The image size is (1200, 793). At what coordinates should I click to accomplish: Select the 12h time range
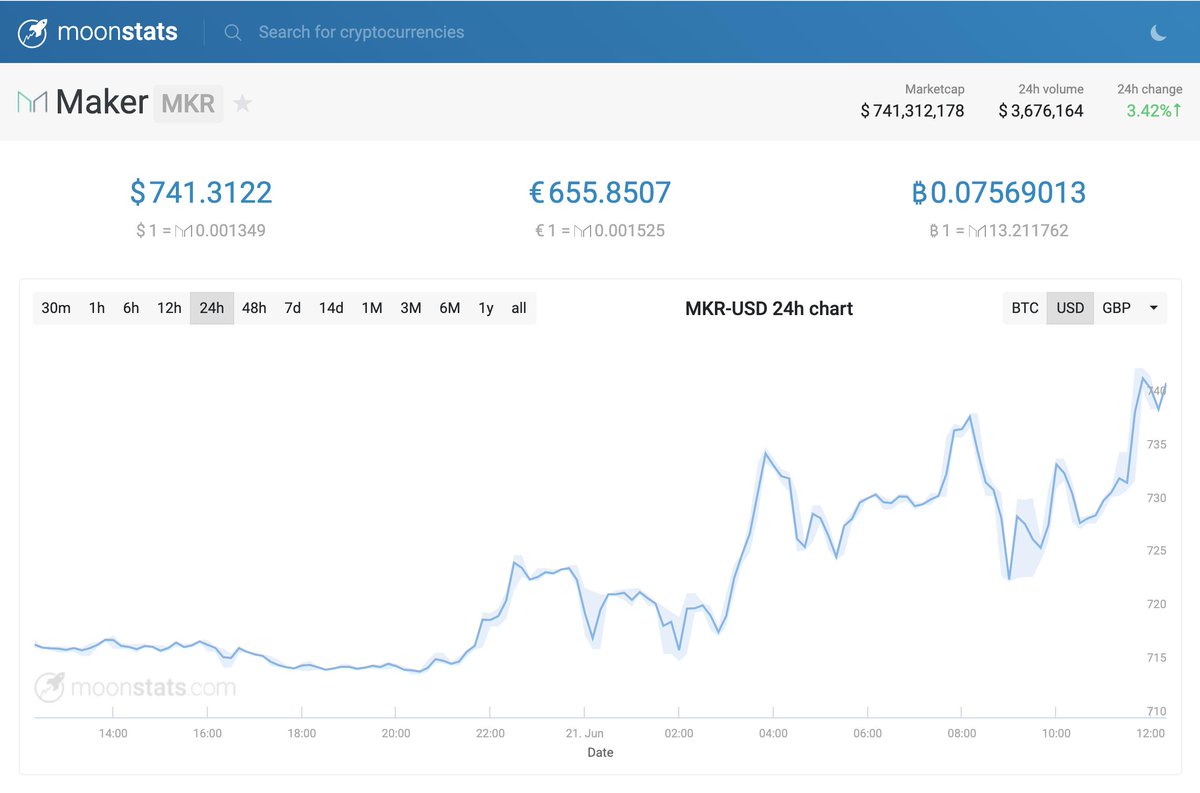click(x=169, y=308)
